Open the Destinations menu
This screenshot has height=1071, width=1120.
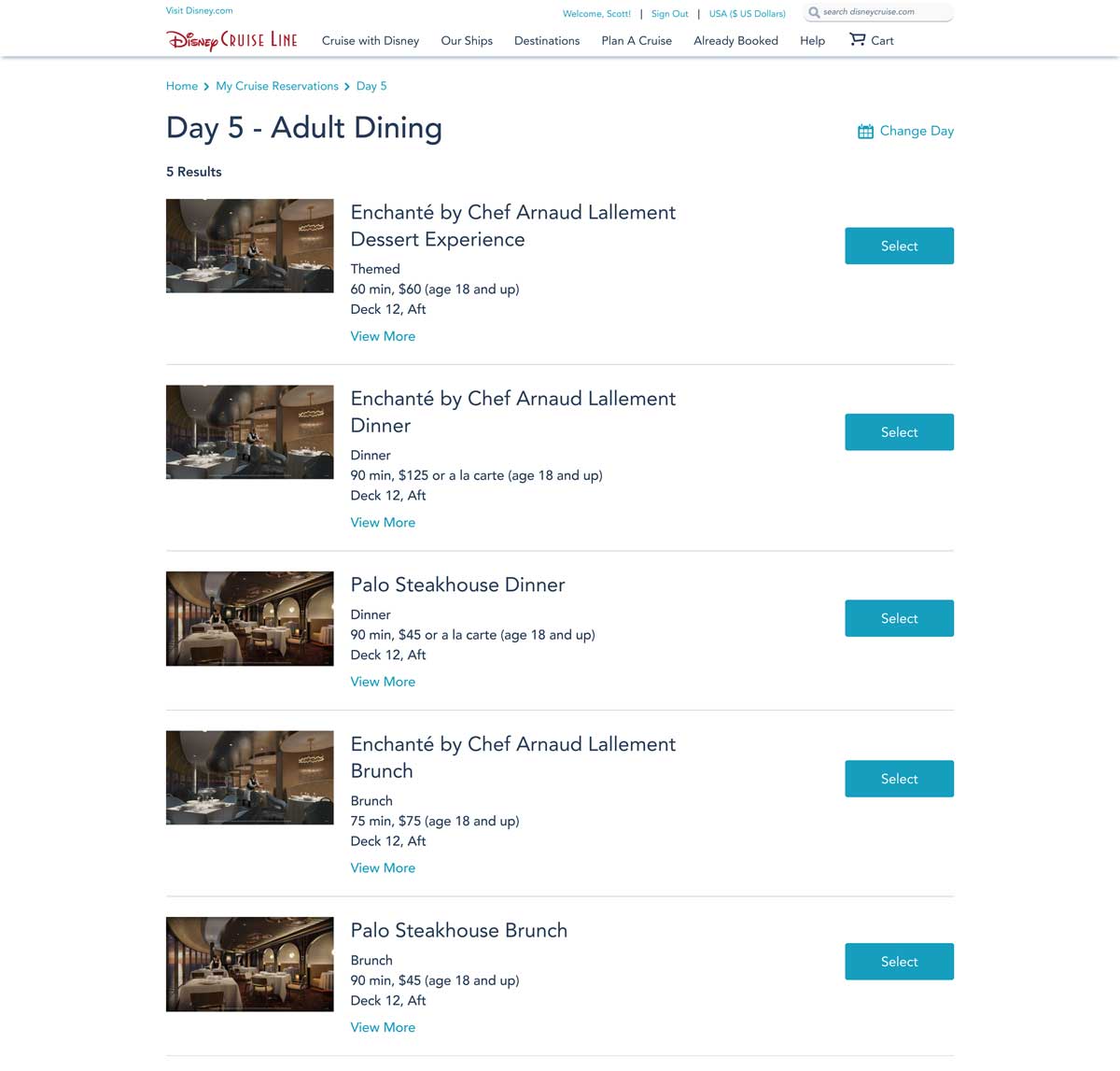547,41
